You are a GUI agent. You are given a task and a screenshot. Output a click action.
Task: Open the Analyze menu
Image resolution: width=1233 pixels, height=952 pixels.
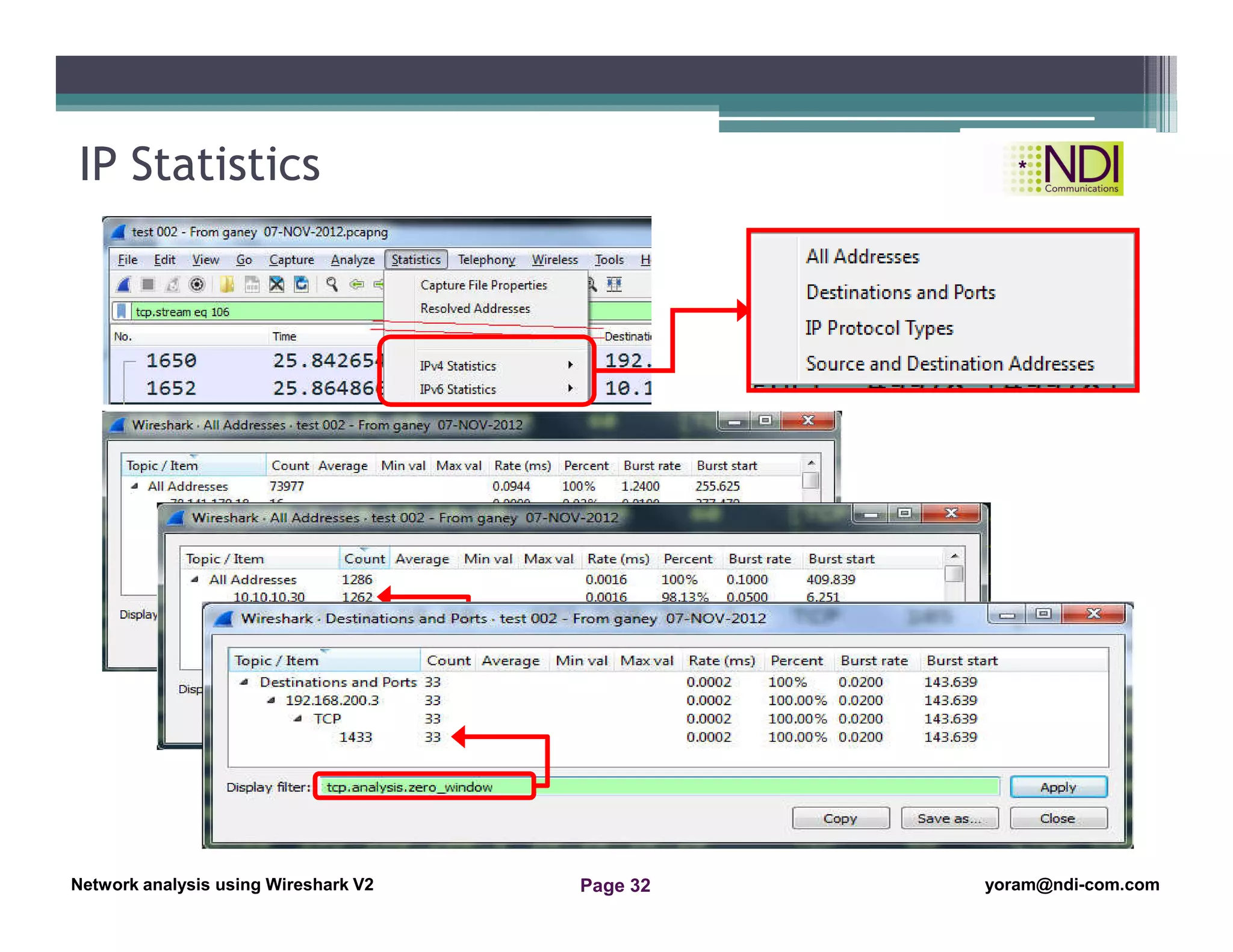coord(353,259)
